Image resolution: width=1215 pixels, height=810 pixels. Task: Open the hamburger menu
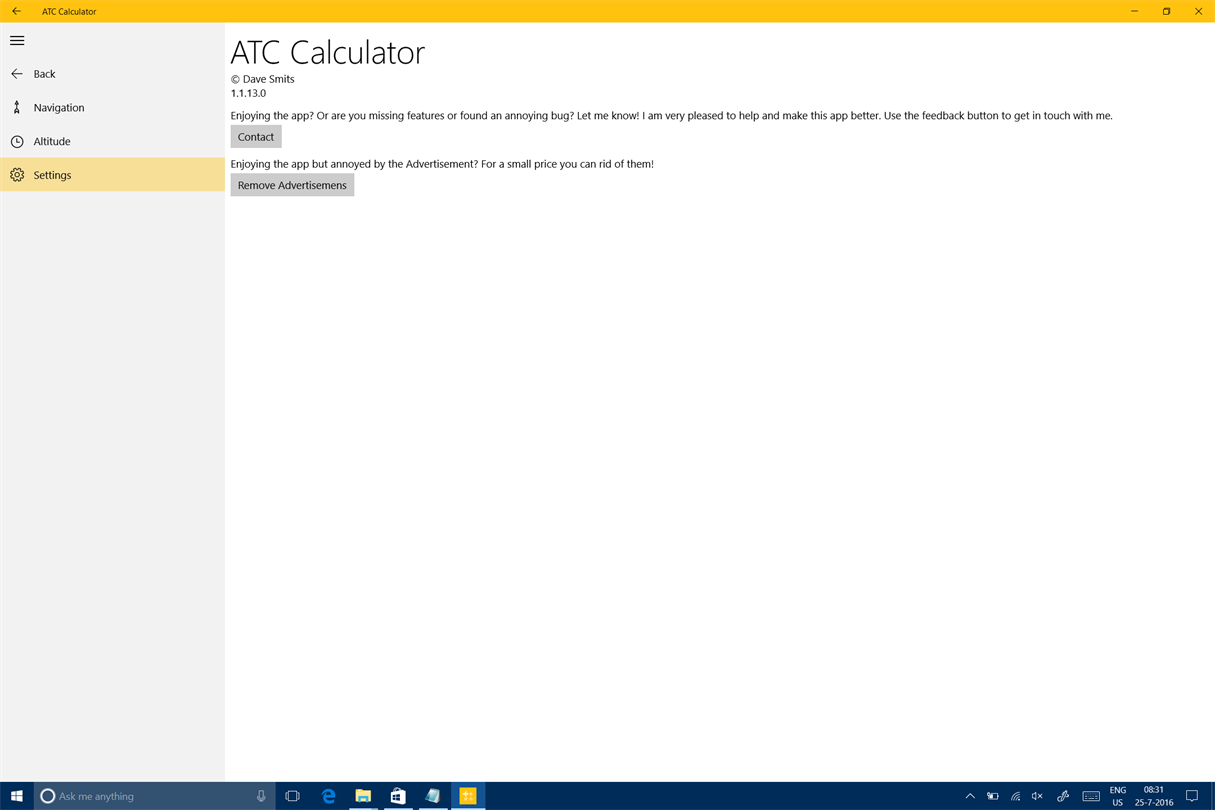[17, 40]
